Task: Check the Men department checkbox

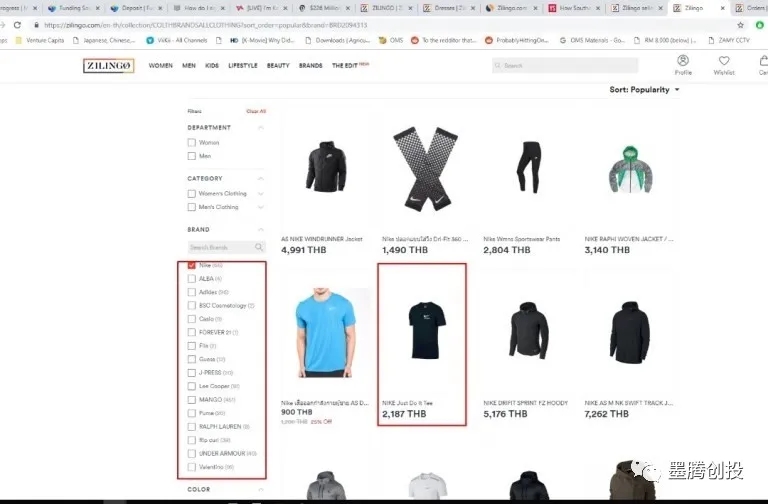Action: point(192,156)
